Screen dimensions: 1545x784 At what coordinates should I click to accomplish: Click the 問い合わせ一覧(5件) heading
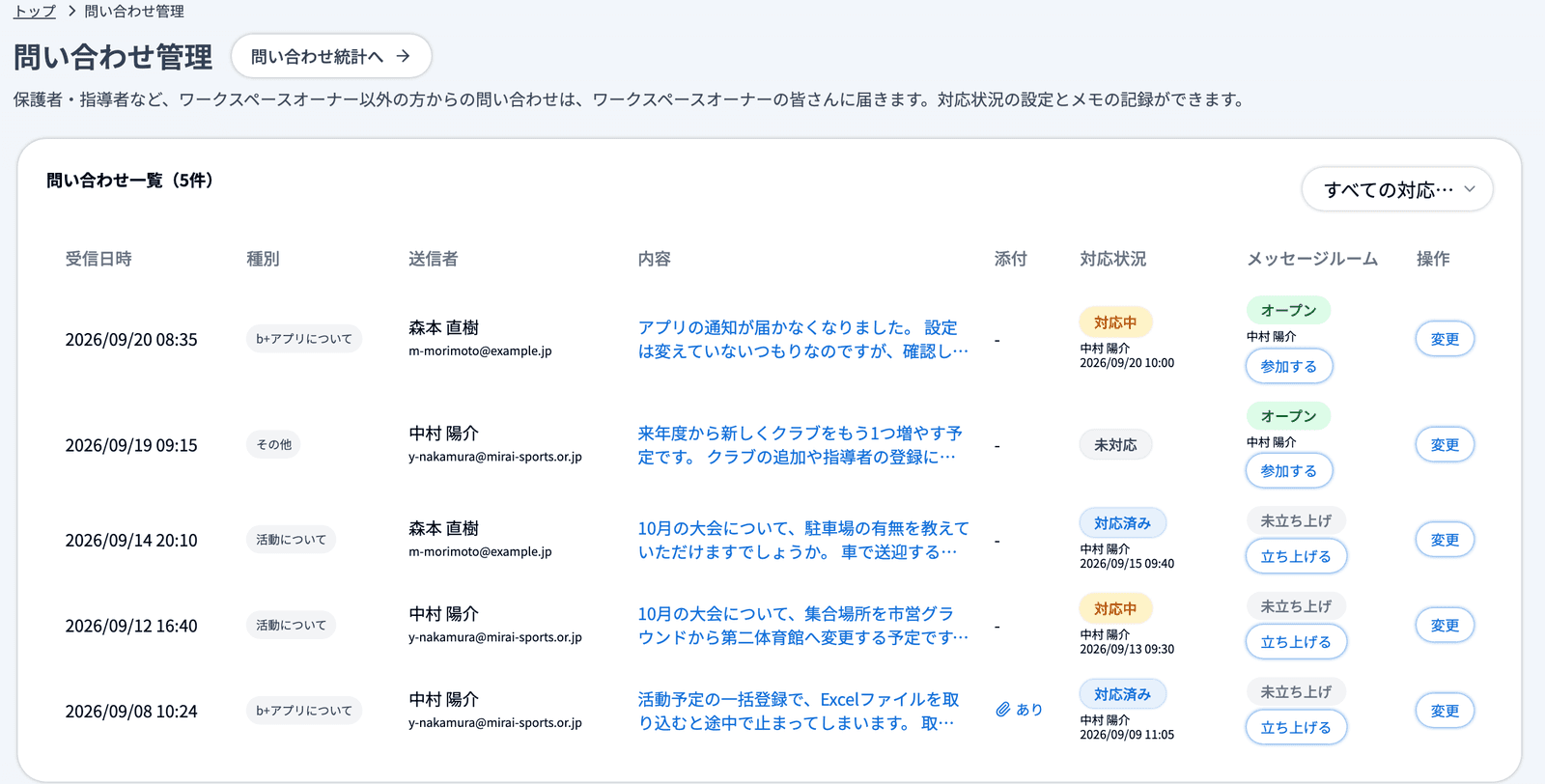click(130, 181)
